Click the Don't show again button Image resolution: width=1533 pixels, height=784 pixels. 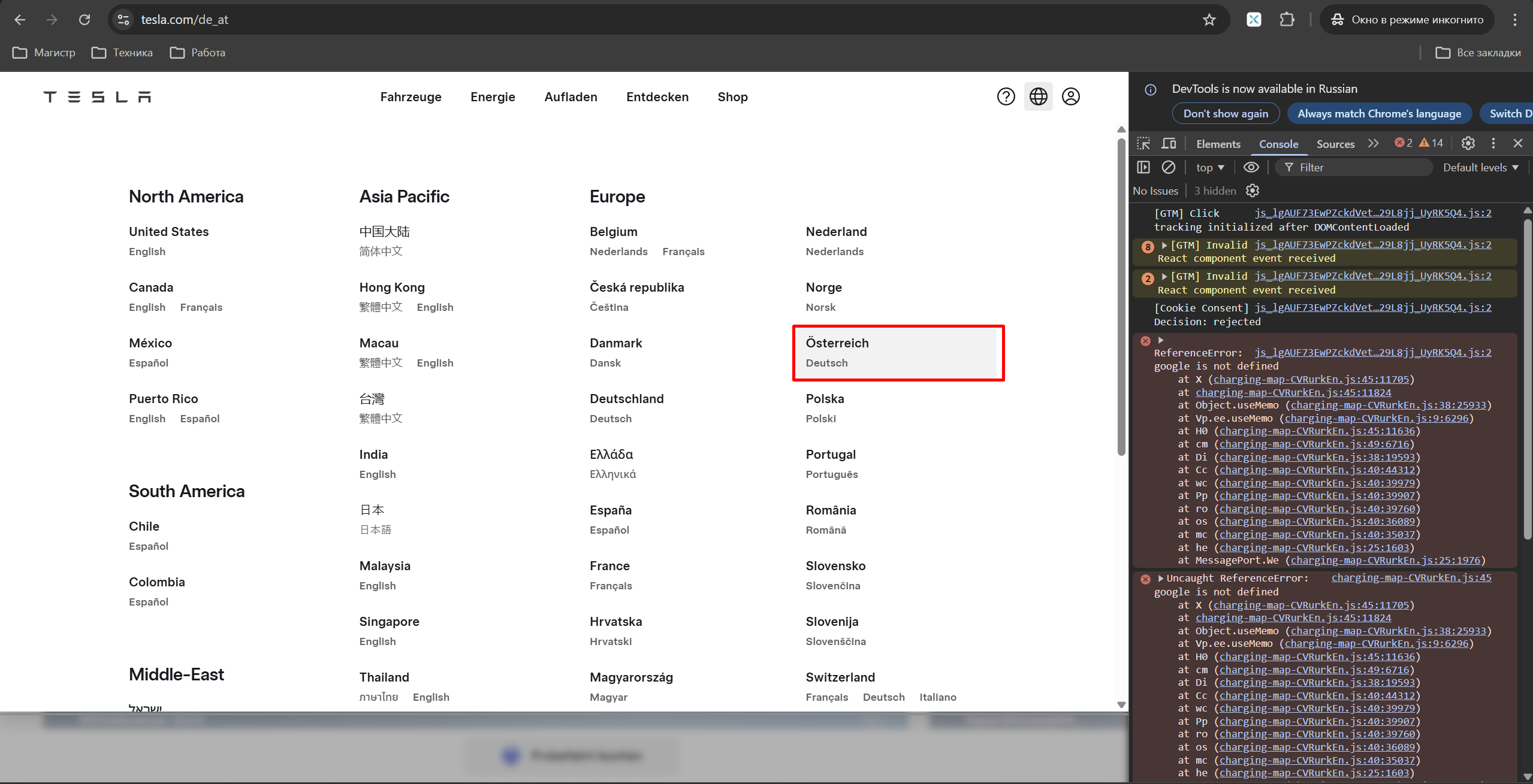click(1225, 114)
